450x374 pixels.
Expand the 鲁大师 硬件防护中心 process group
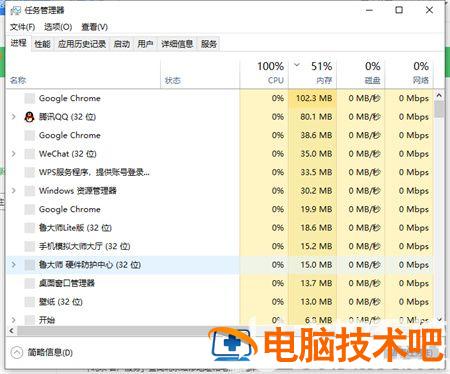[14, 265]
